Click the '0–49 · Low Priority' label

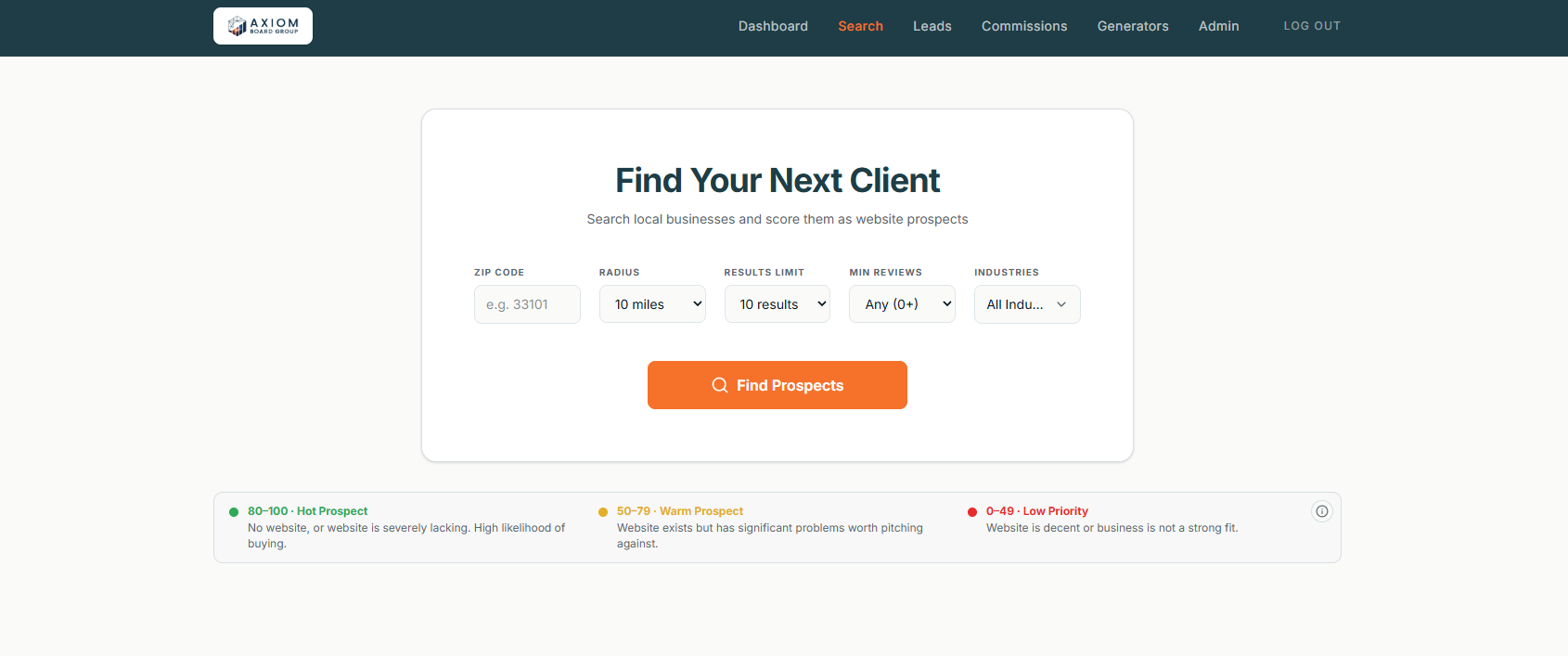(x=1036, y=511)
